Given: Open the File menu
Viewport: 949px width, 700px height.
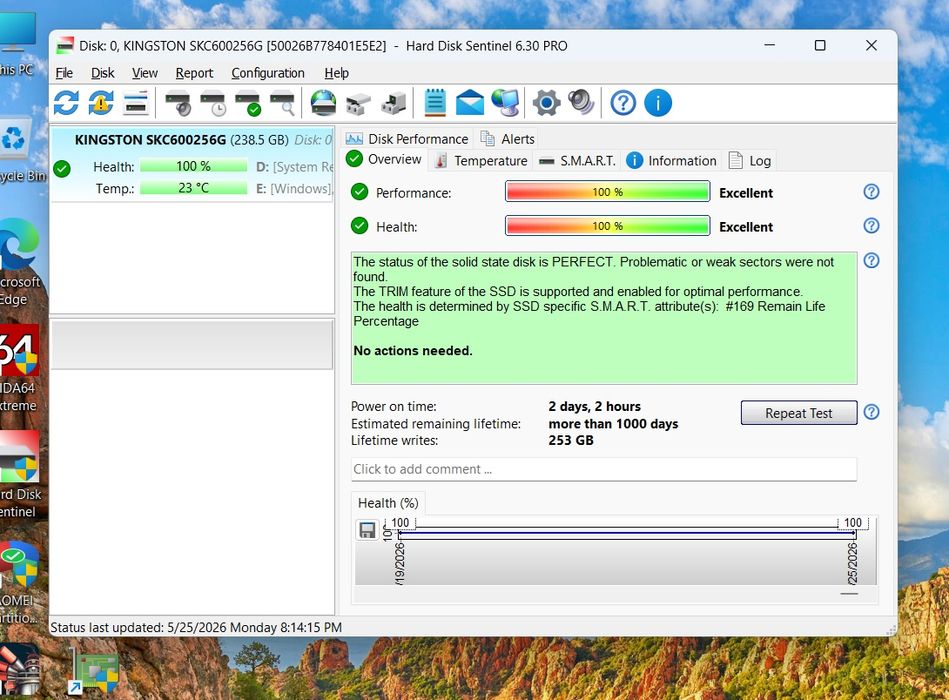Looking at the screenshot, I should (64, 73).
